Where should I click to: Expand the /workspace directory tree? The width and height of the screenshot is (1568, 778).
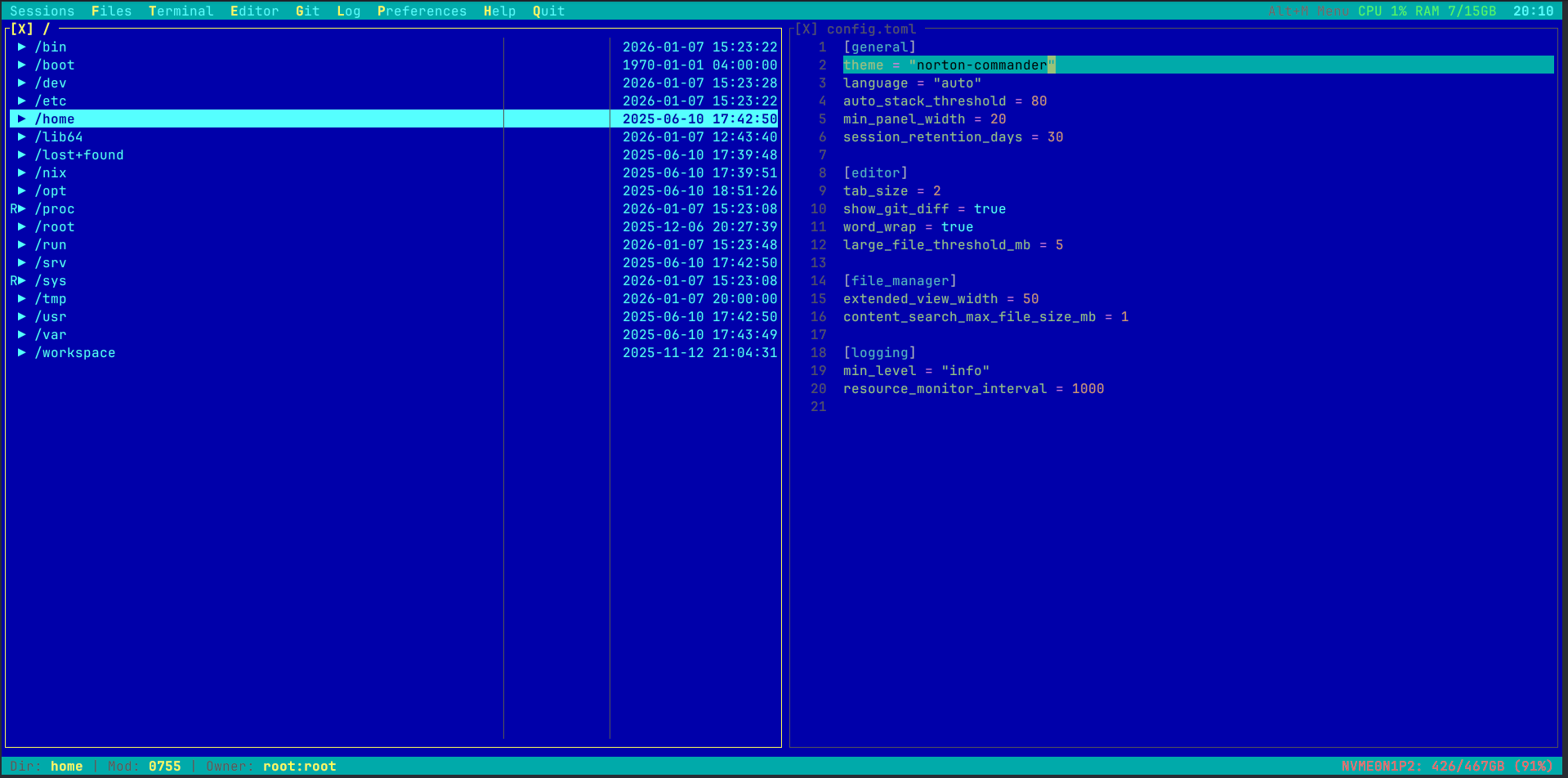click(22, 352)
